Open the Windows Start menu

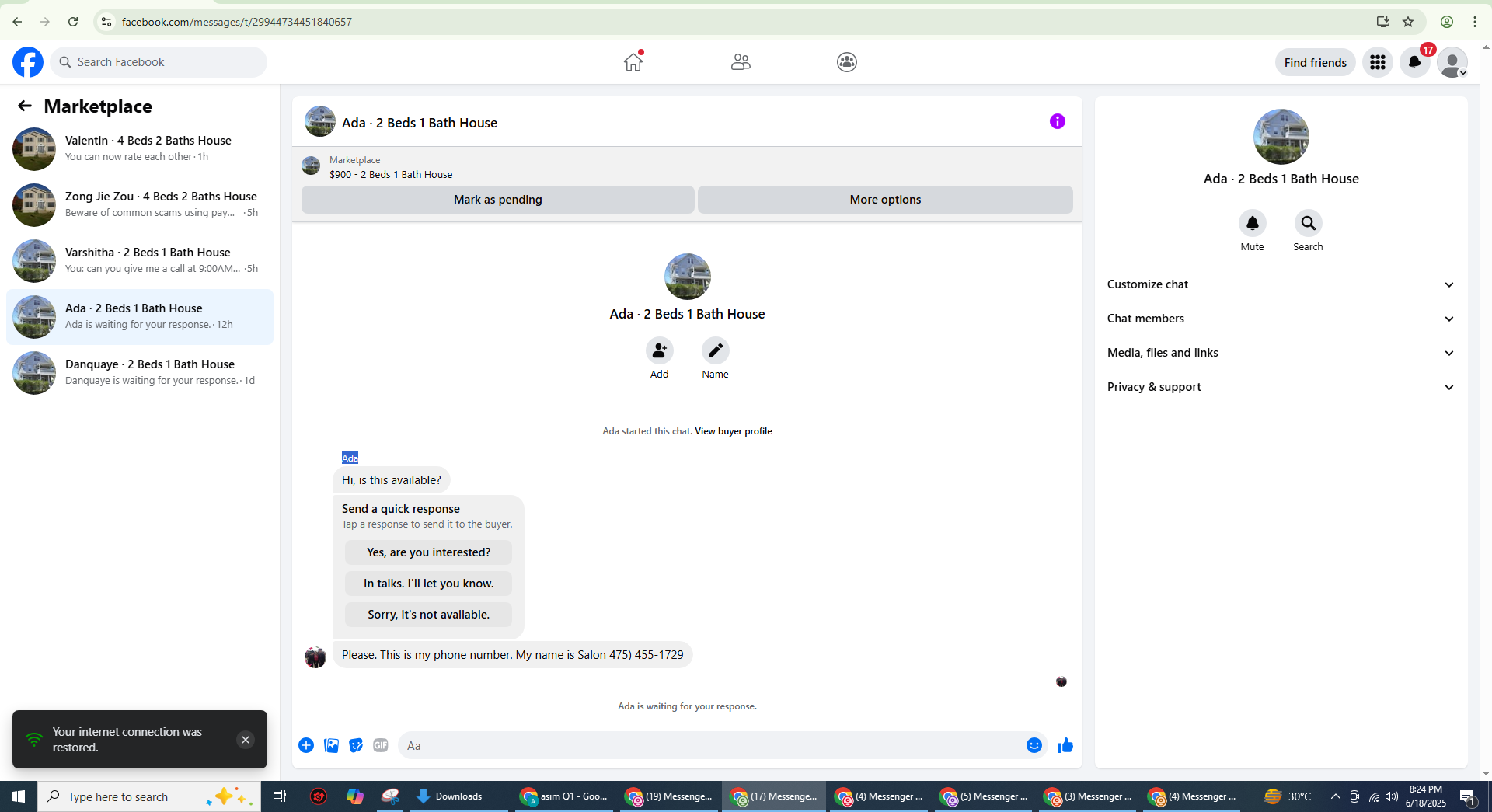19,796
